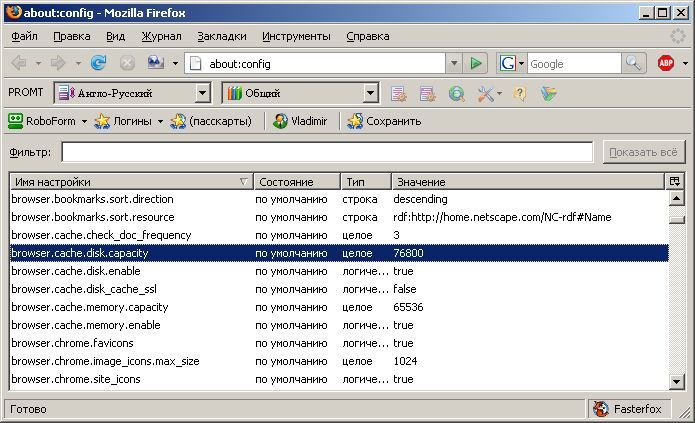This screenshot has height=423, width=695.
Task: Open the Back history dropdown arrow
Action: 38,64
